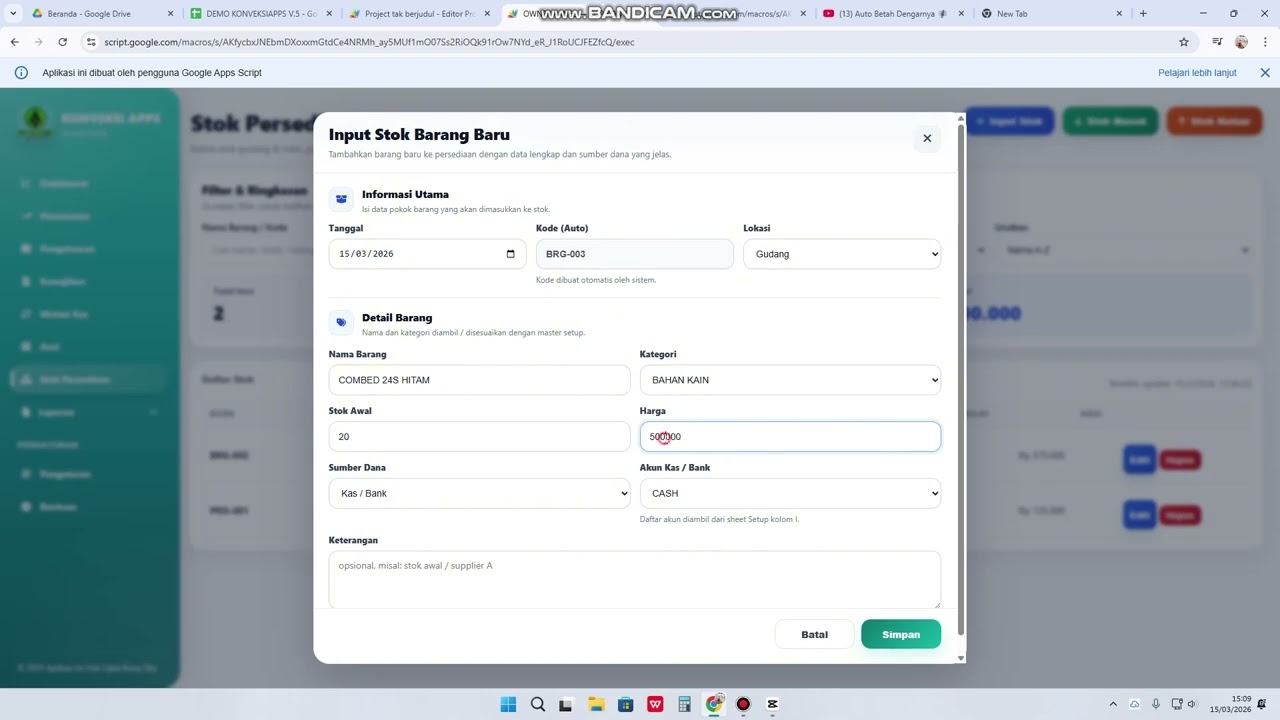
Task: Switch to DEMO KONVEKSIAPPS V.5 tab
Action: tap(260, 14)
